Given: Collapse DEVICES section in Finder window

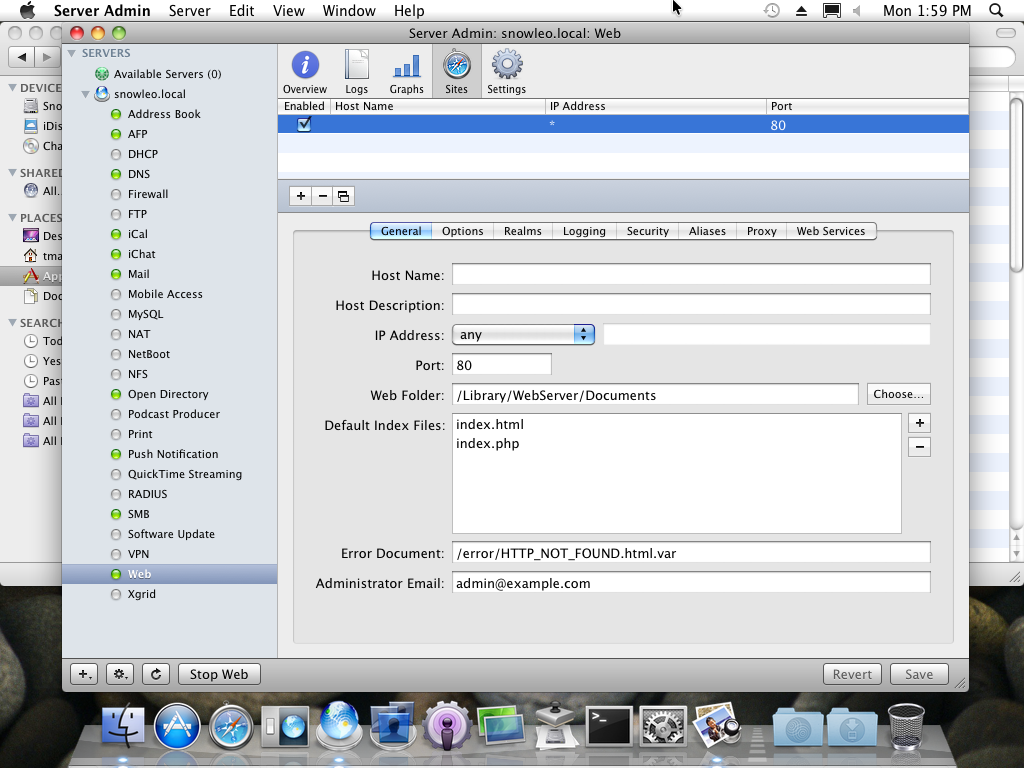Looking at the screenshot, I should 12,88.
